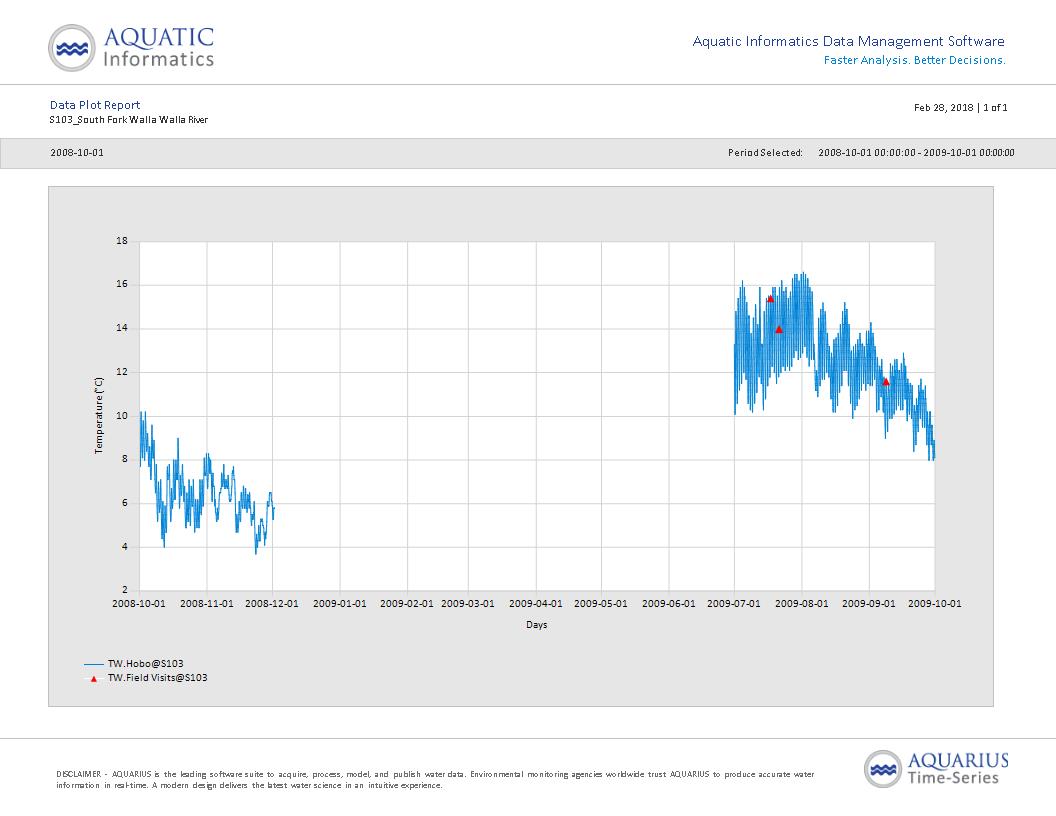Click the y-axis value '6'
Image resolution: width=1056 pixels, height=816 pixels.
pyautogui.click(x=125, y=504)
